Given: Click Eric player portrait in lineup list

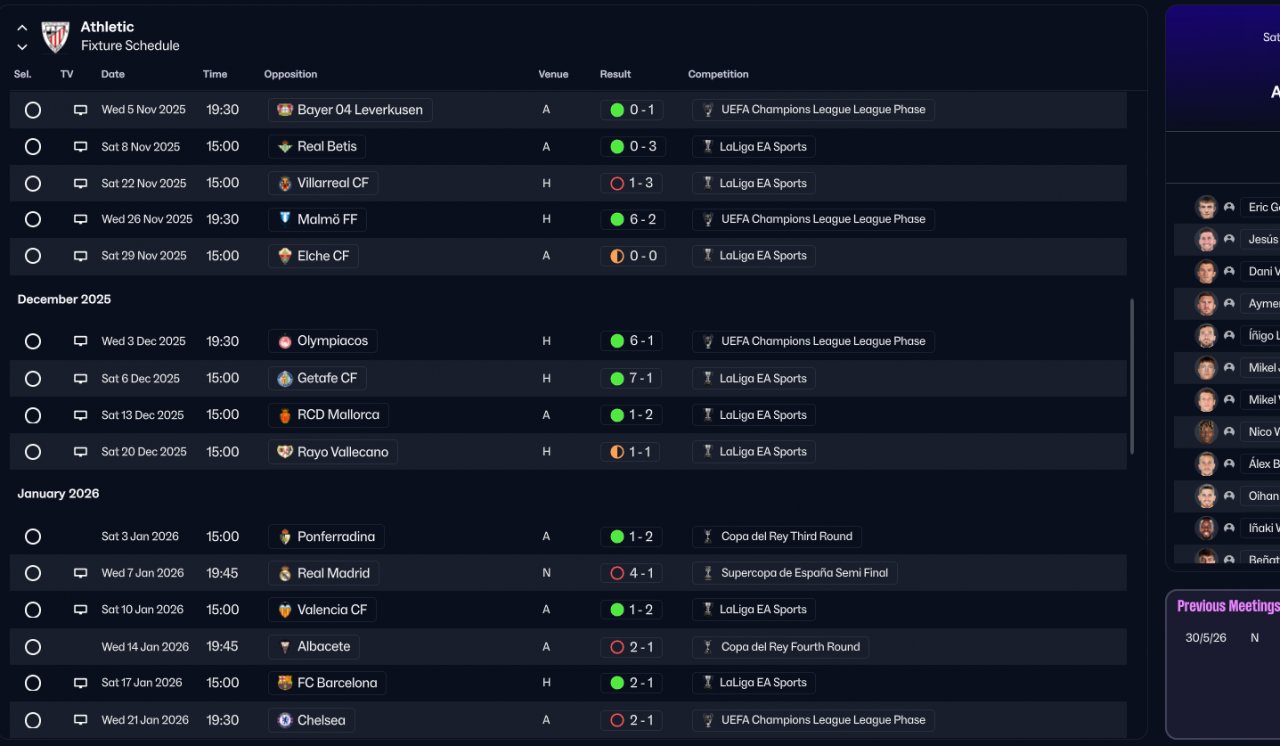Looking at the screenshot, I should [x=1206, y=207].
